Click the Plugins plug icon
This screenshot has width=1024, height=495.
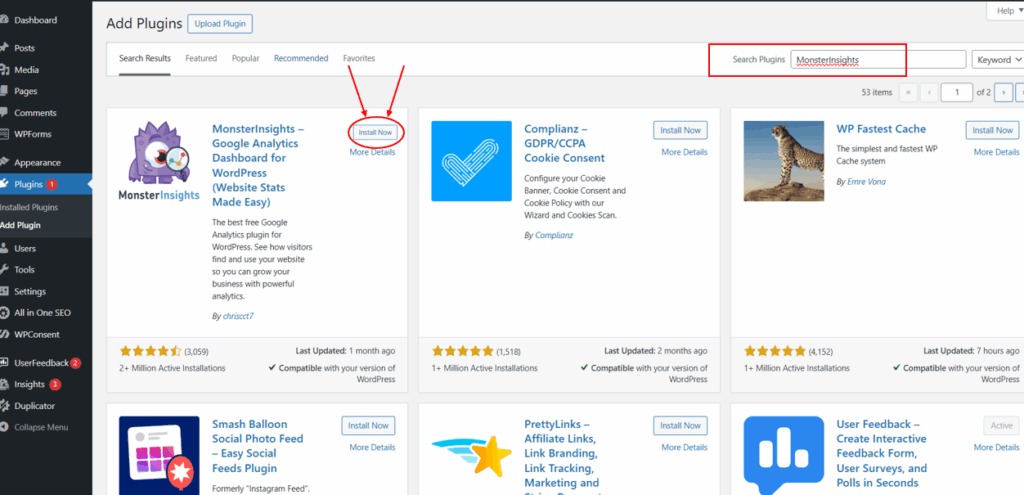(x=4, y=184)
